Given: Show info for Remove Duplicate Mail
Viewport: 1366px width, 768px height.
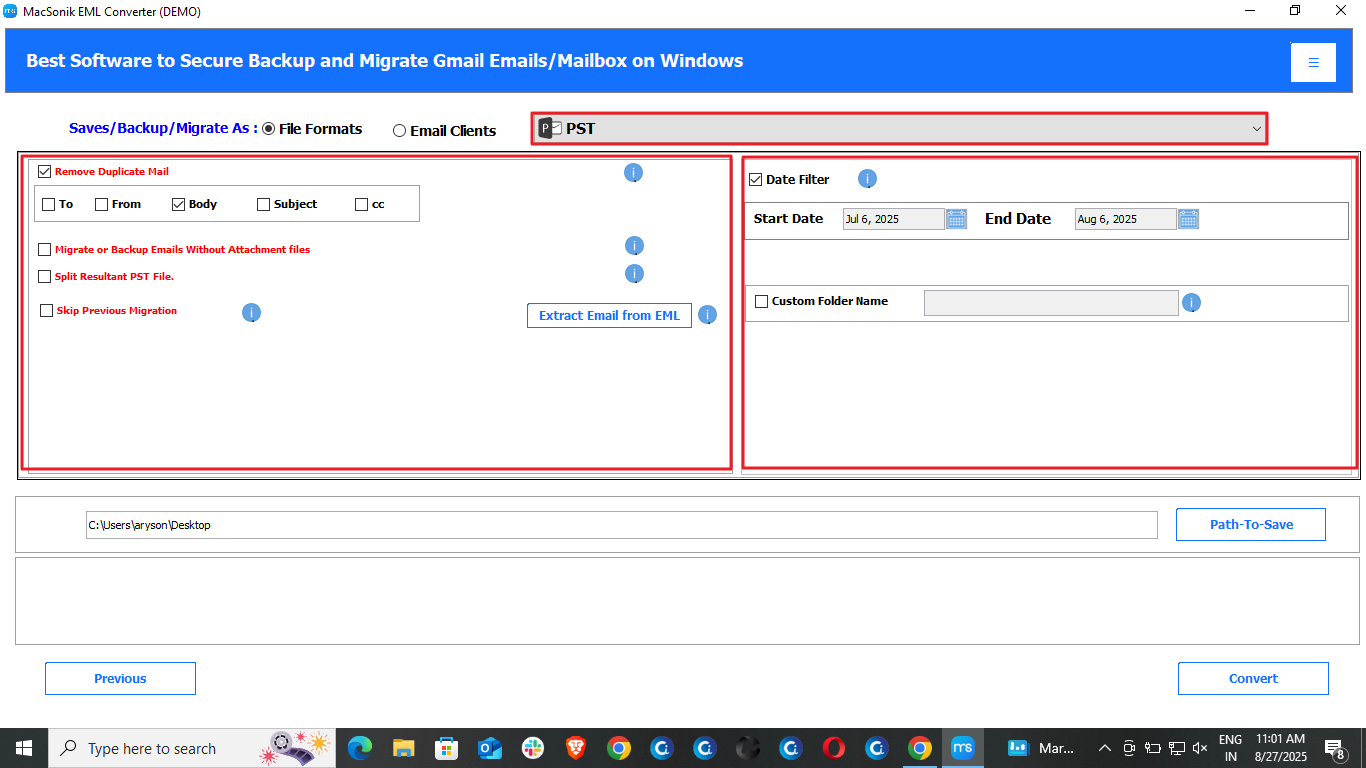Looking at the screenshot, I should tap(633, 173).
